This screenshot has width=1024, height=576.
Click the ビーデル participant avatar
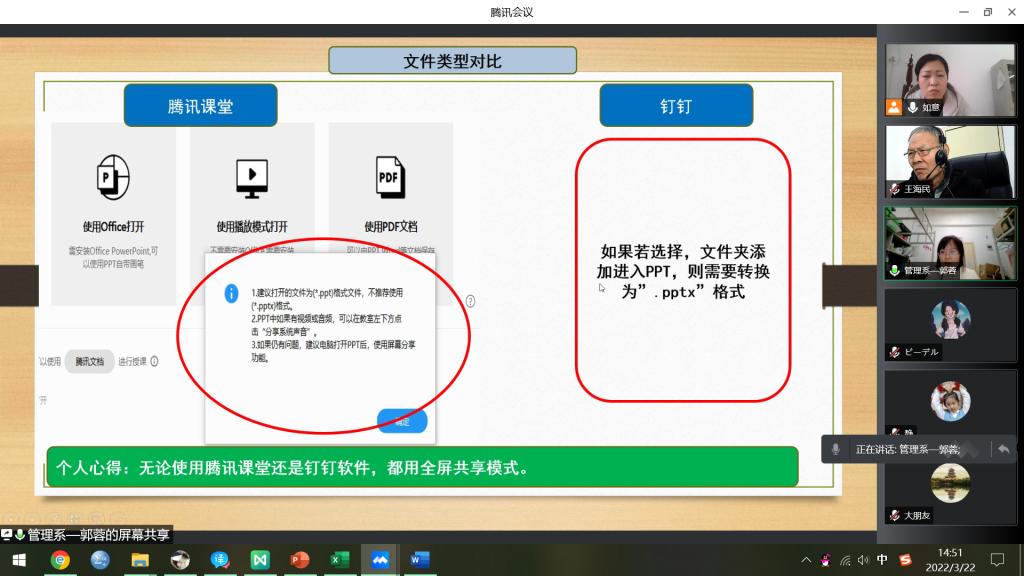click(950, 319)
